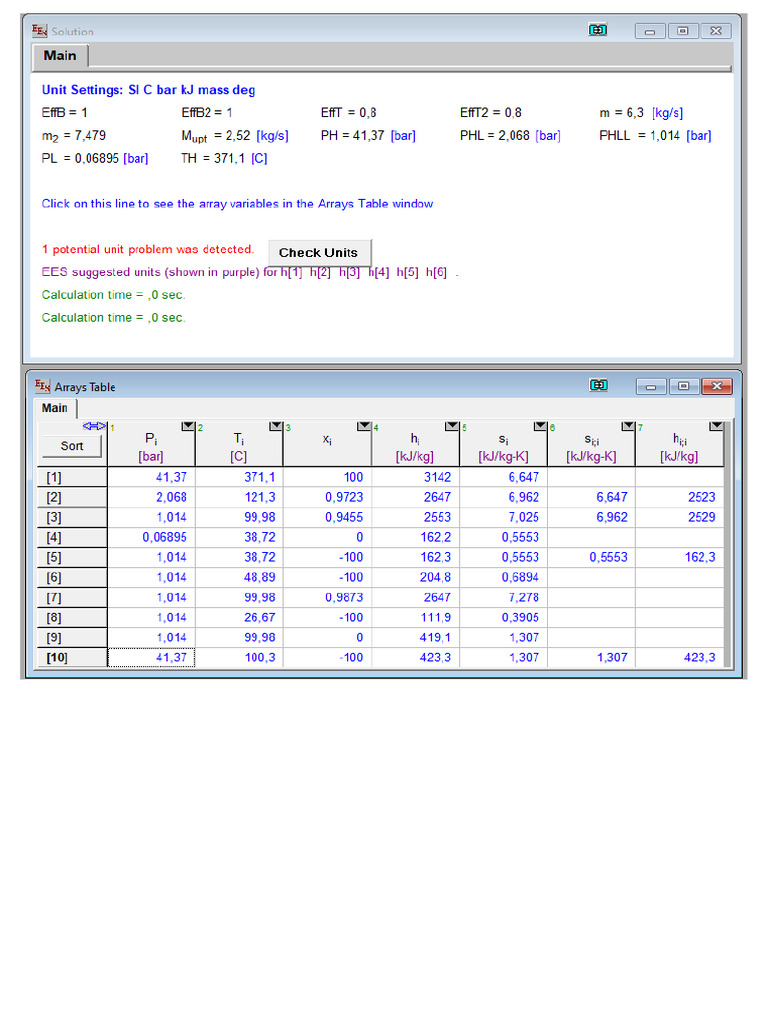Click 'PH = 41,37 [bar]' variable
This screenshot has height=1024, width=768.
tap(368, 136)
